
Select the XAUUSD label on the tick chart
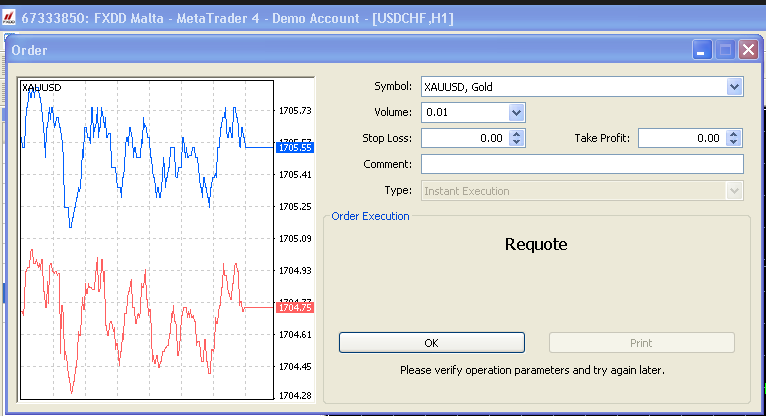point(42,88)
